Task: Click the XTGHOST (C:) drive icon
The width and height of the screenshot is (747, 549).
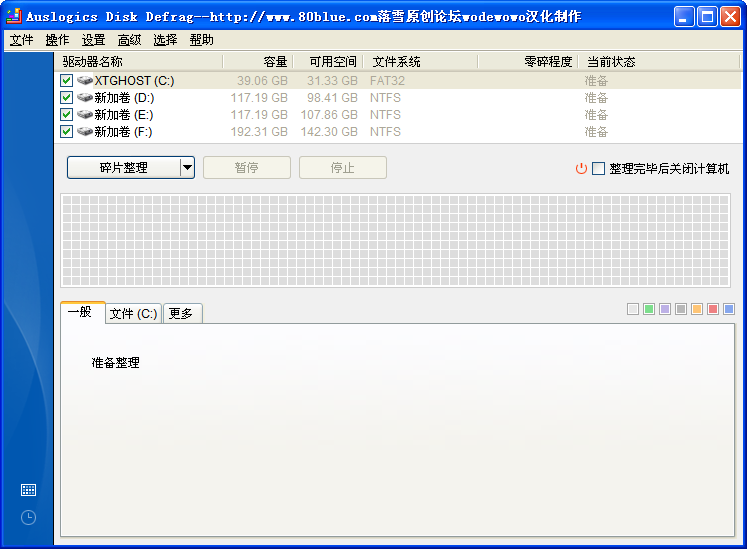Action: click(x=84, y=80)
